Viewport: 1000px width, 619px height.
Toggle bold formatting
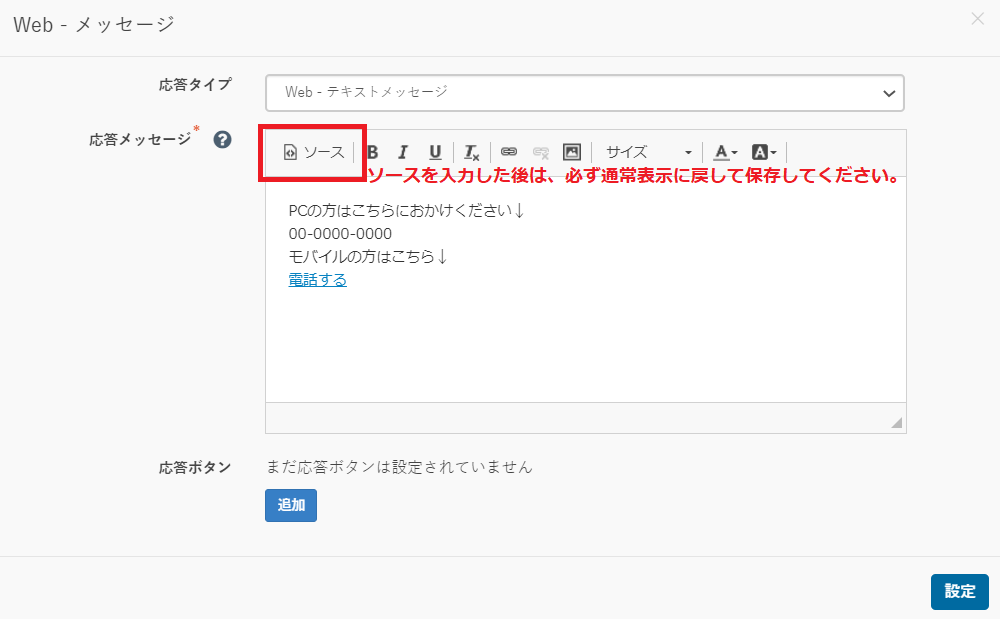[x=373, y=152]
